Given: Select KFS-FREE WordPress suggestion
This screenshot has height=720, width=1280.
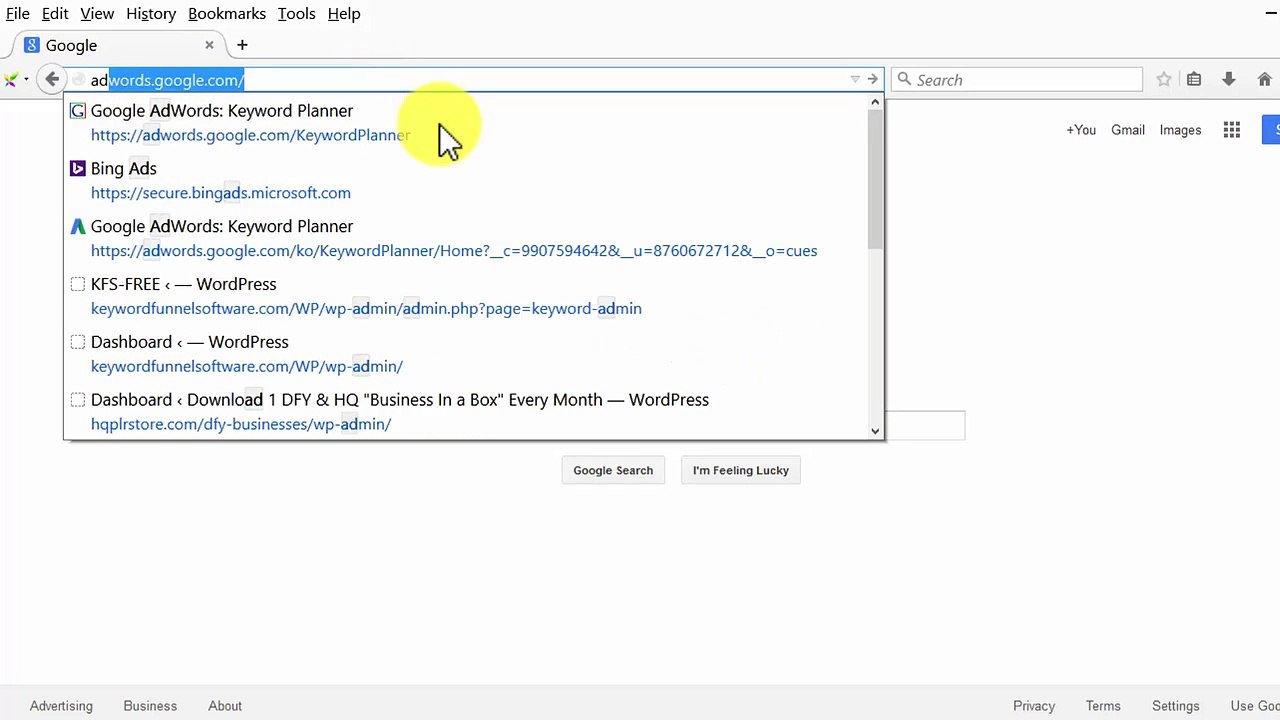Looking at the screenshot, I should tap(184, 285).
